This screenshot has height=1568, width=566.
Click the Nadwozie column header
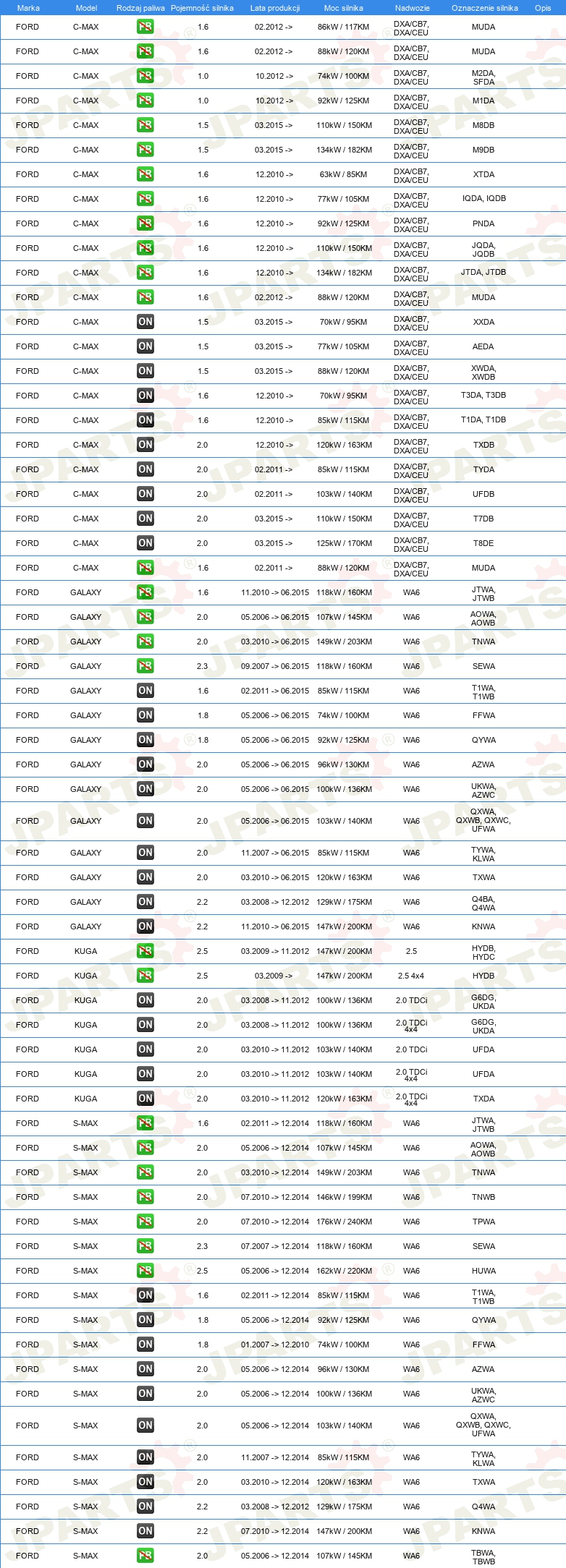coord(413,8)
